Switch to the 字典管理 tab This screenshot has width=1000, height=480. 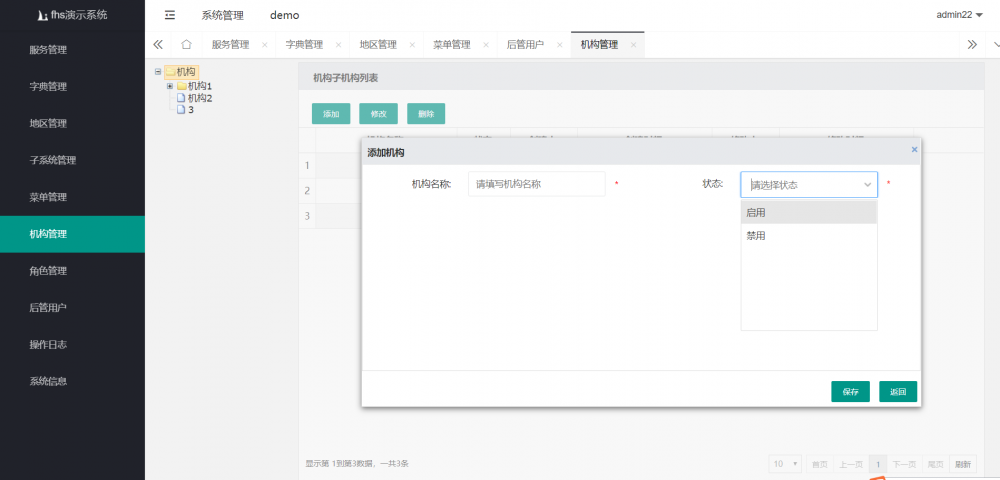tap(304, 45)
